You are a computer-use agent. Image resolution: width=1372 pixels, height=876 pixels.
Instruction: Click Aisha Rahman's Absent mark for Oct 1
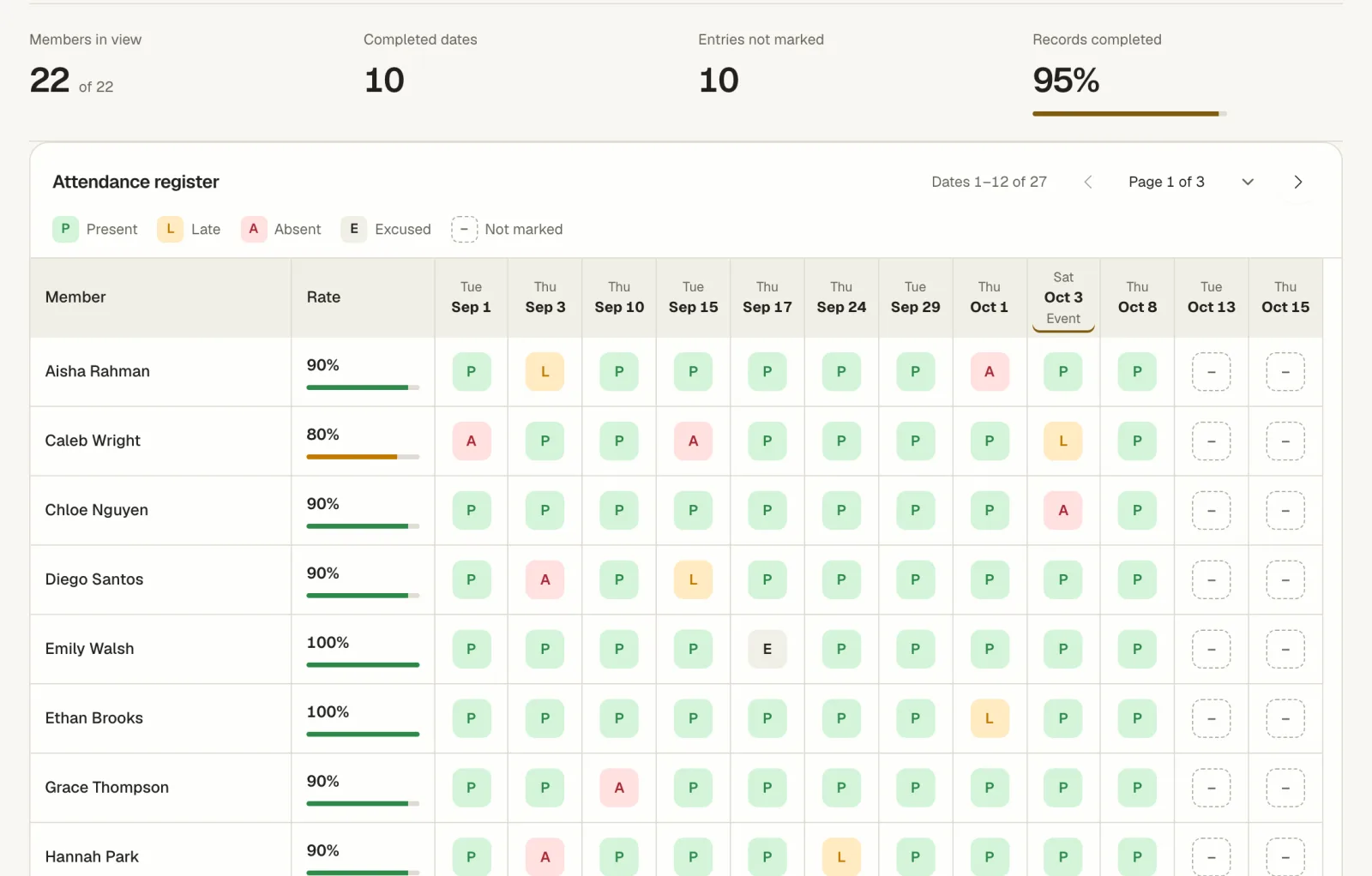[x=990, y=372]
